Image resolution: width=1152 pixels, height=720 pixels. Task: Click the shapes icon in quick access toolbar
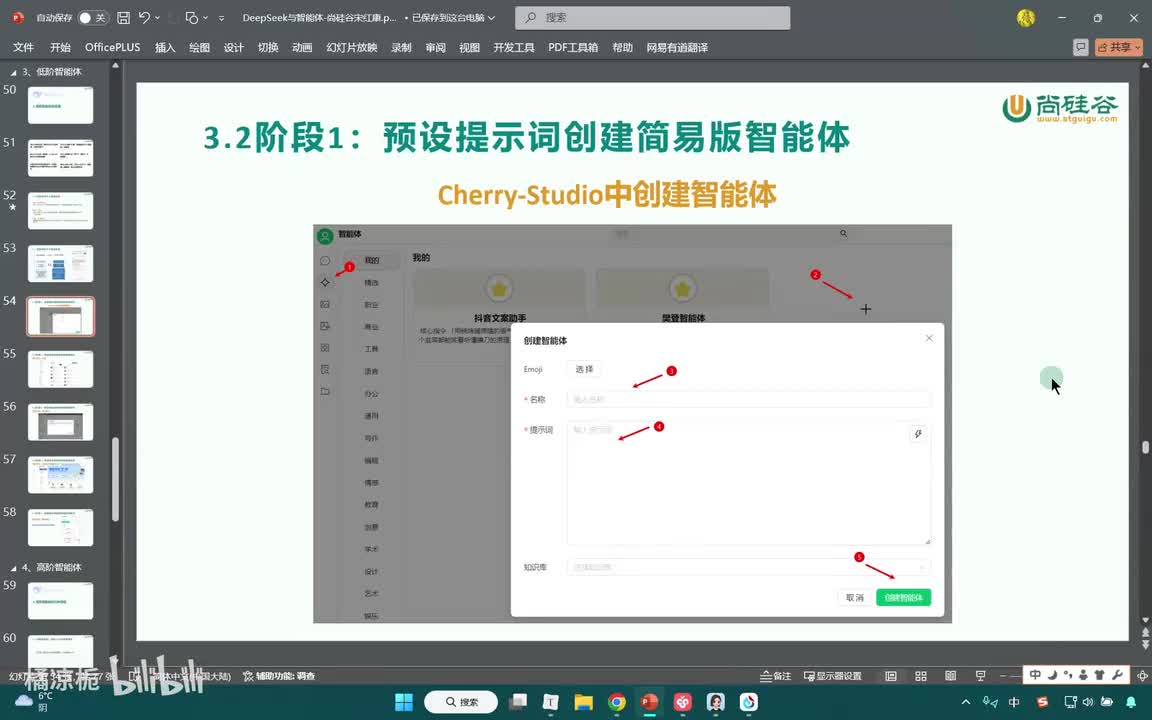pos(192,18)
